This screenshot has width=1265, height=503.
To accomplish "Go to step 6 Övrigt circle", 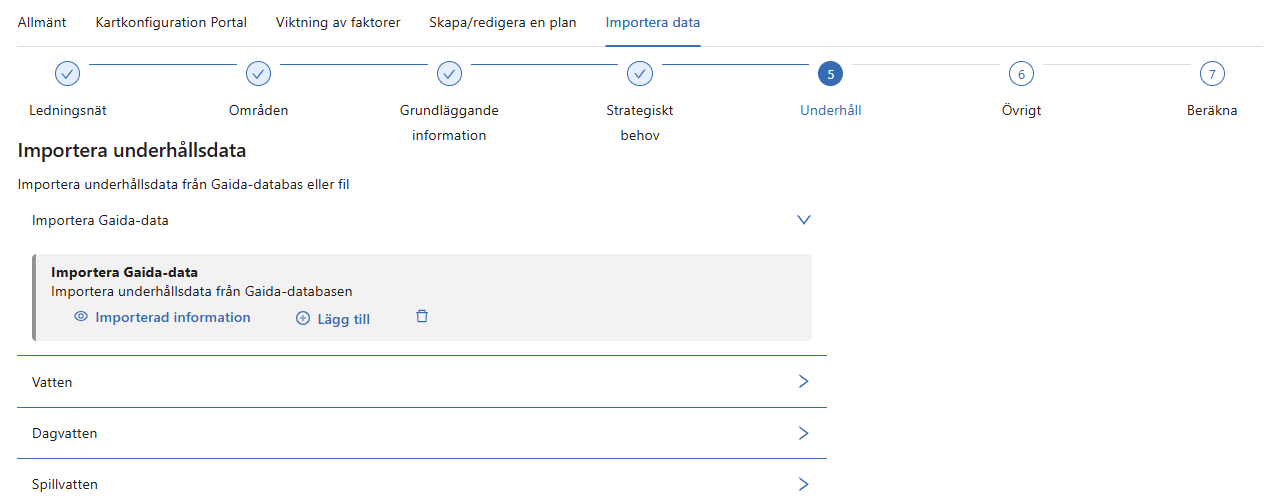I will (1021, 74).
